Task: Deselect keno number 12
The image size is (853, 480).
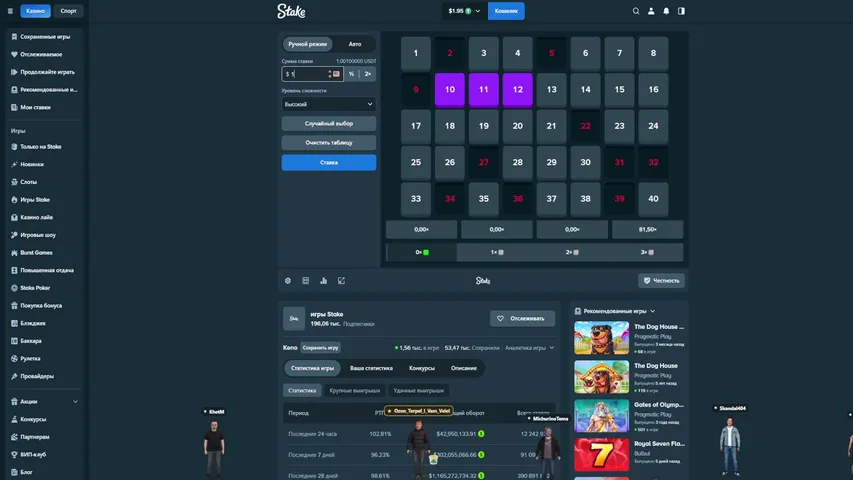Action: [517, 89]
